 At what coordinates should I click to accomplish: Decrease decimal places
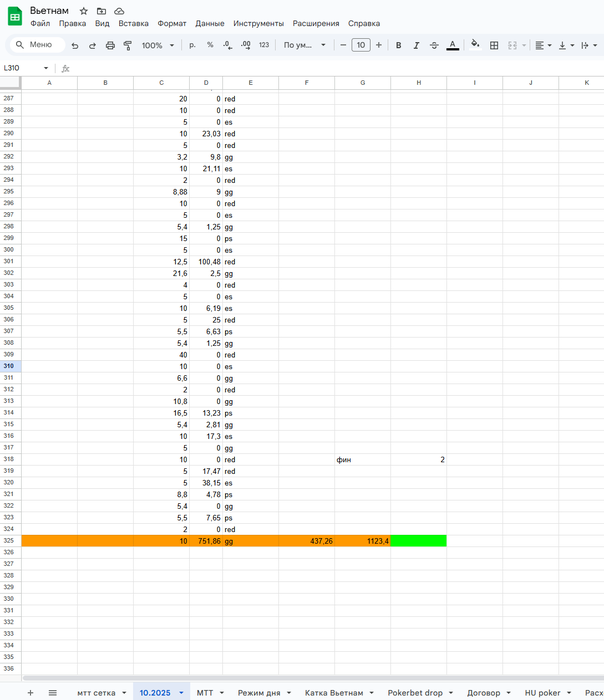tap(227, 45)
